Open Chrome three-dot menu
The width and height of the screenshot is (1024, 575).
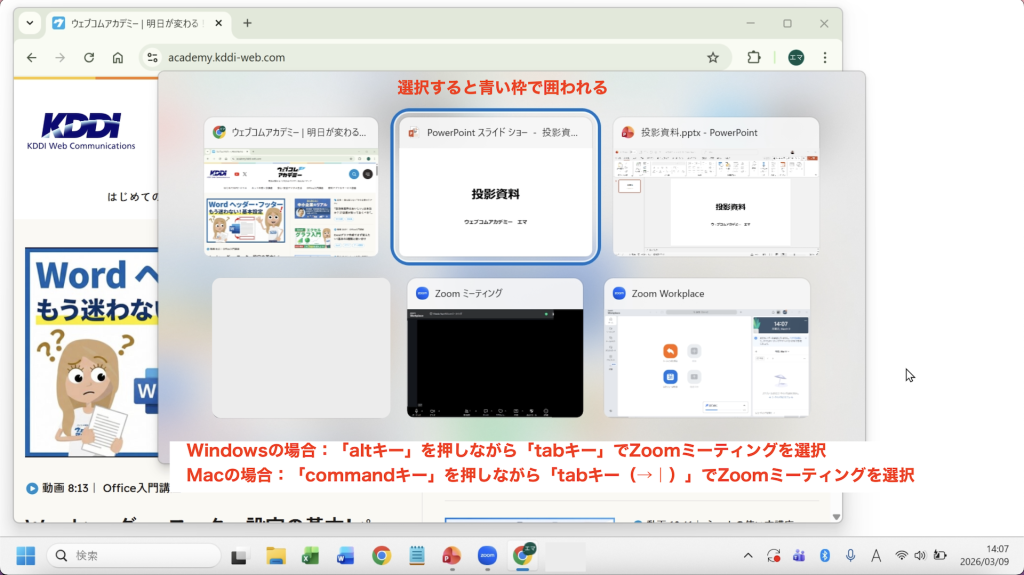[825, 58]
